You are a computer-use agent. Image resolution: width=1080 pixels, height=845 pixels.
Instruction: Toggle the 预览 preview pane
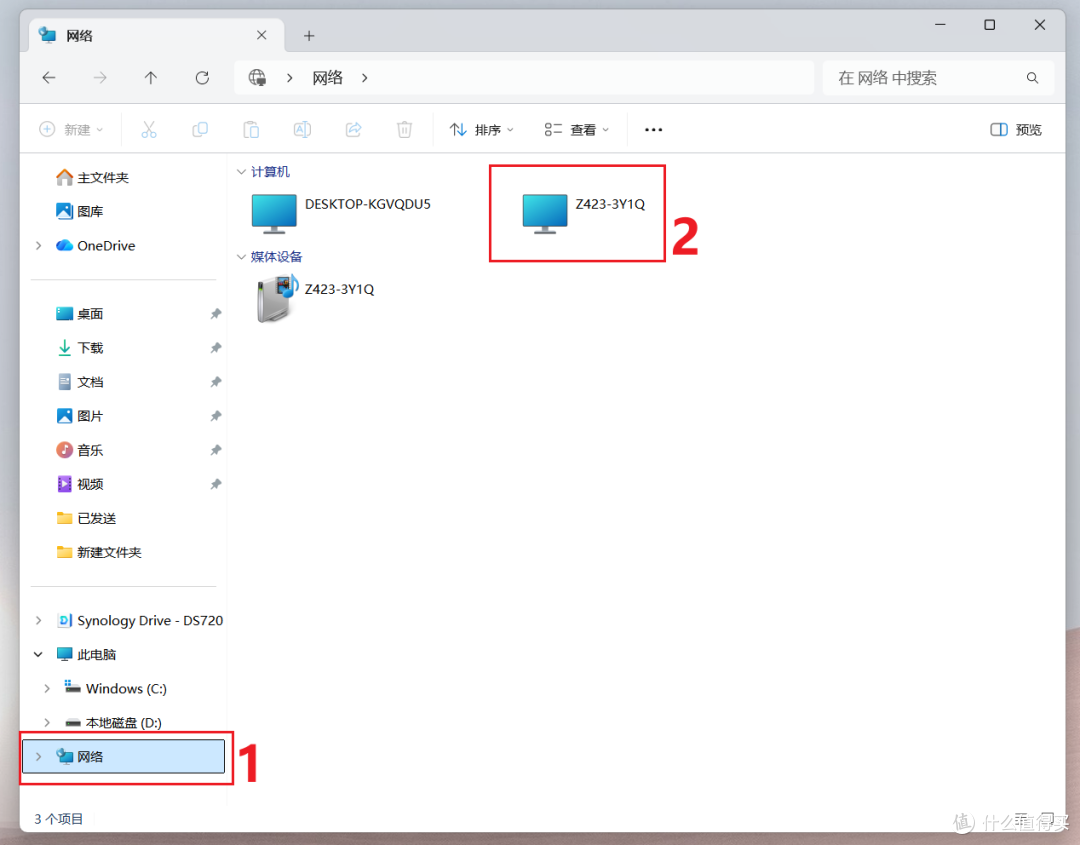point(1016,129)
